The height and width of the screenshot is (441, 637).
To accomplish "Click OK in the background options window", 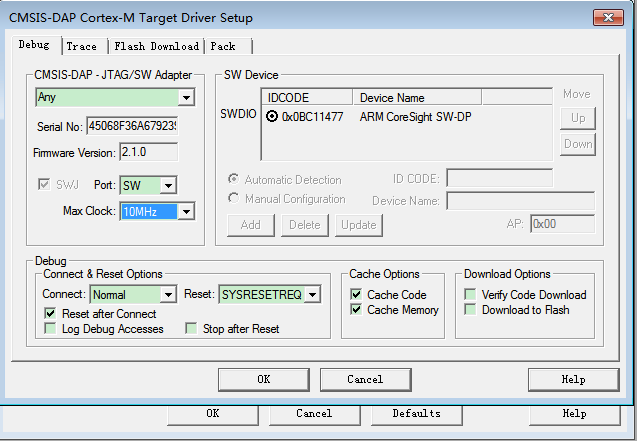I will tap(213, 414).
